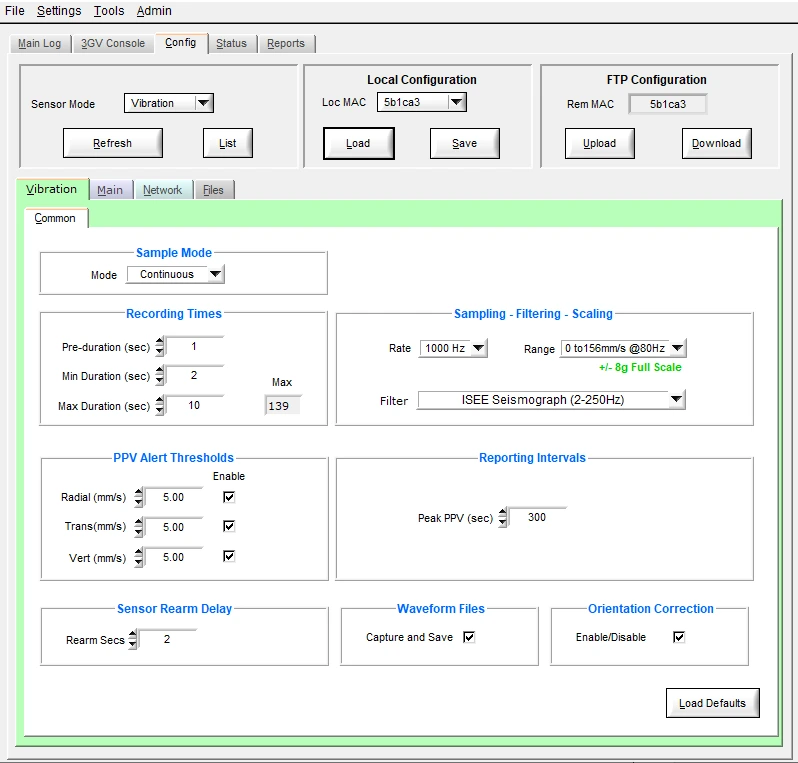Click the List button
Screen dimensions: 798x763
coord(227,143)
